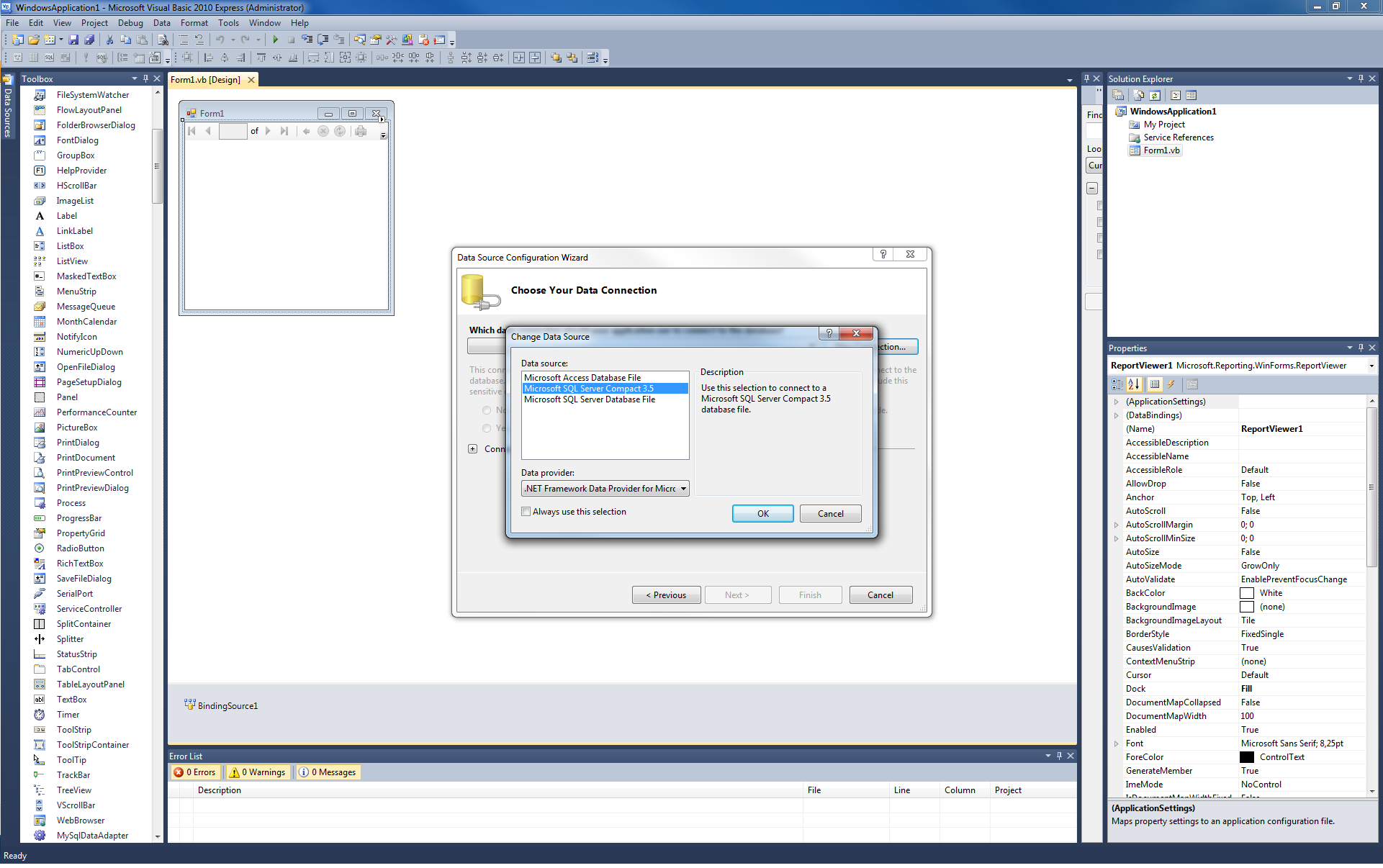Click the Save (floppy disk) toolbar icon

click(73, 40)
